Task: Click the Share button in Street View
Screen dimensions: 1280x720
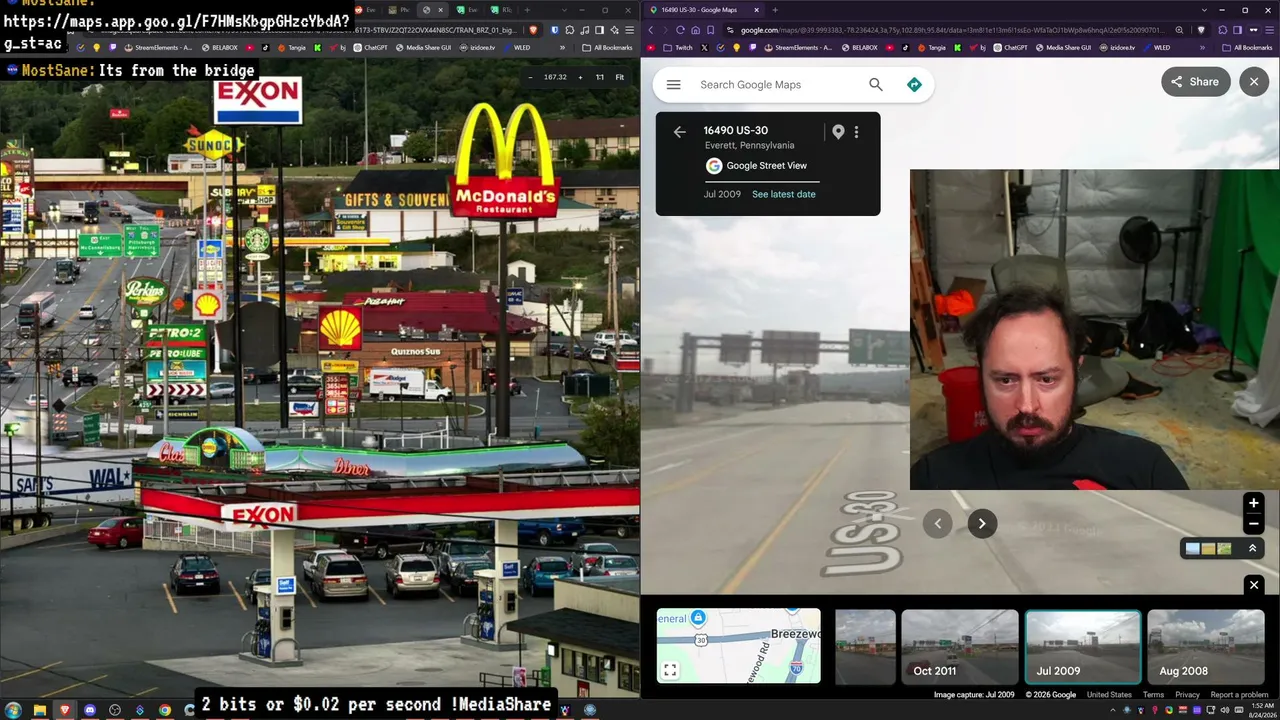Action: tap(1195, 82)
